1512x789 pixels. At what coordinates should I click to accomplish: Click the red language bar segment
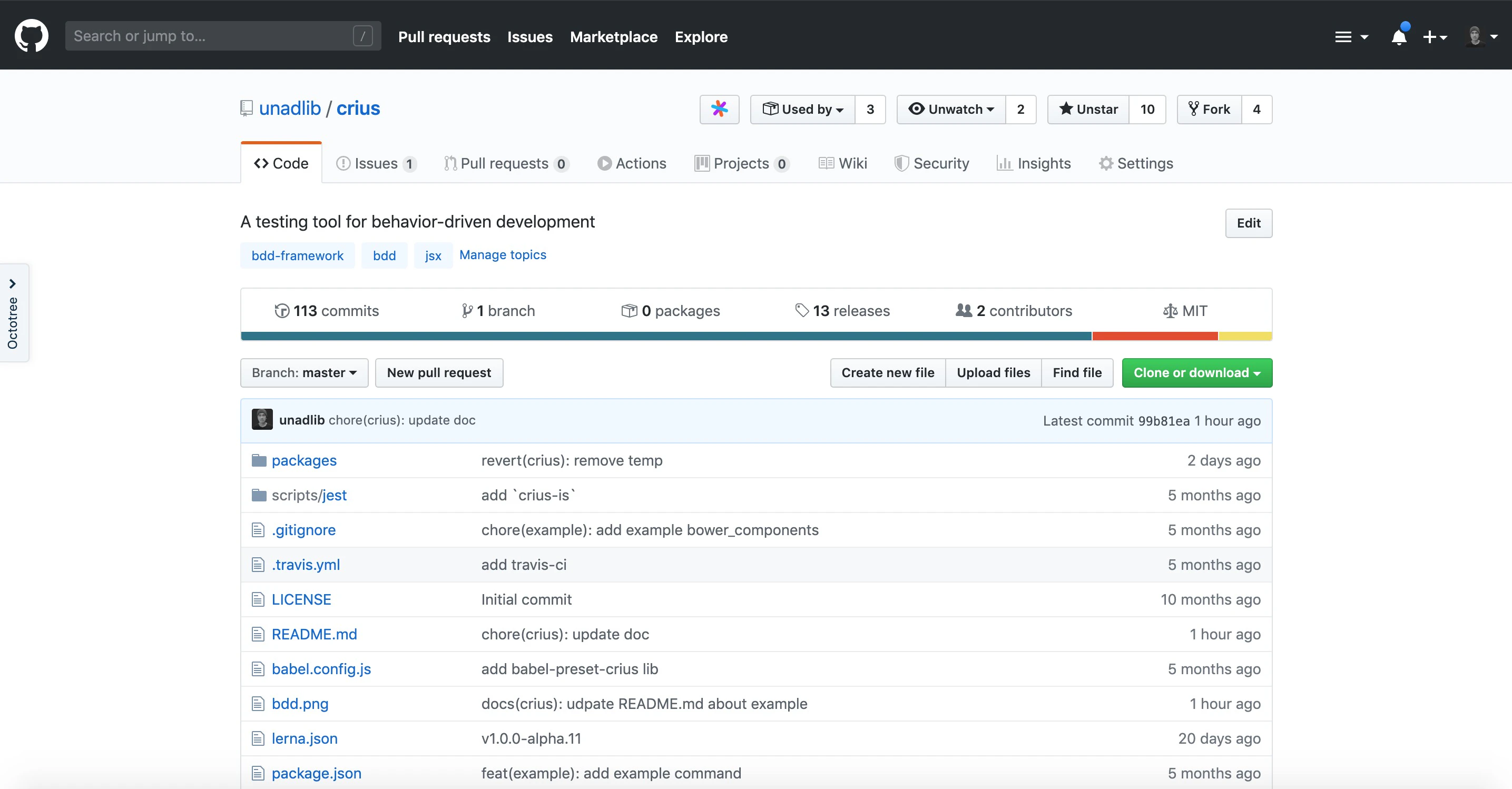(1154, 336)
